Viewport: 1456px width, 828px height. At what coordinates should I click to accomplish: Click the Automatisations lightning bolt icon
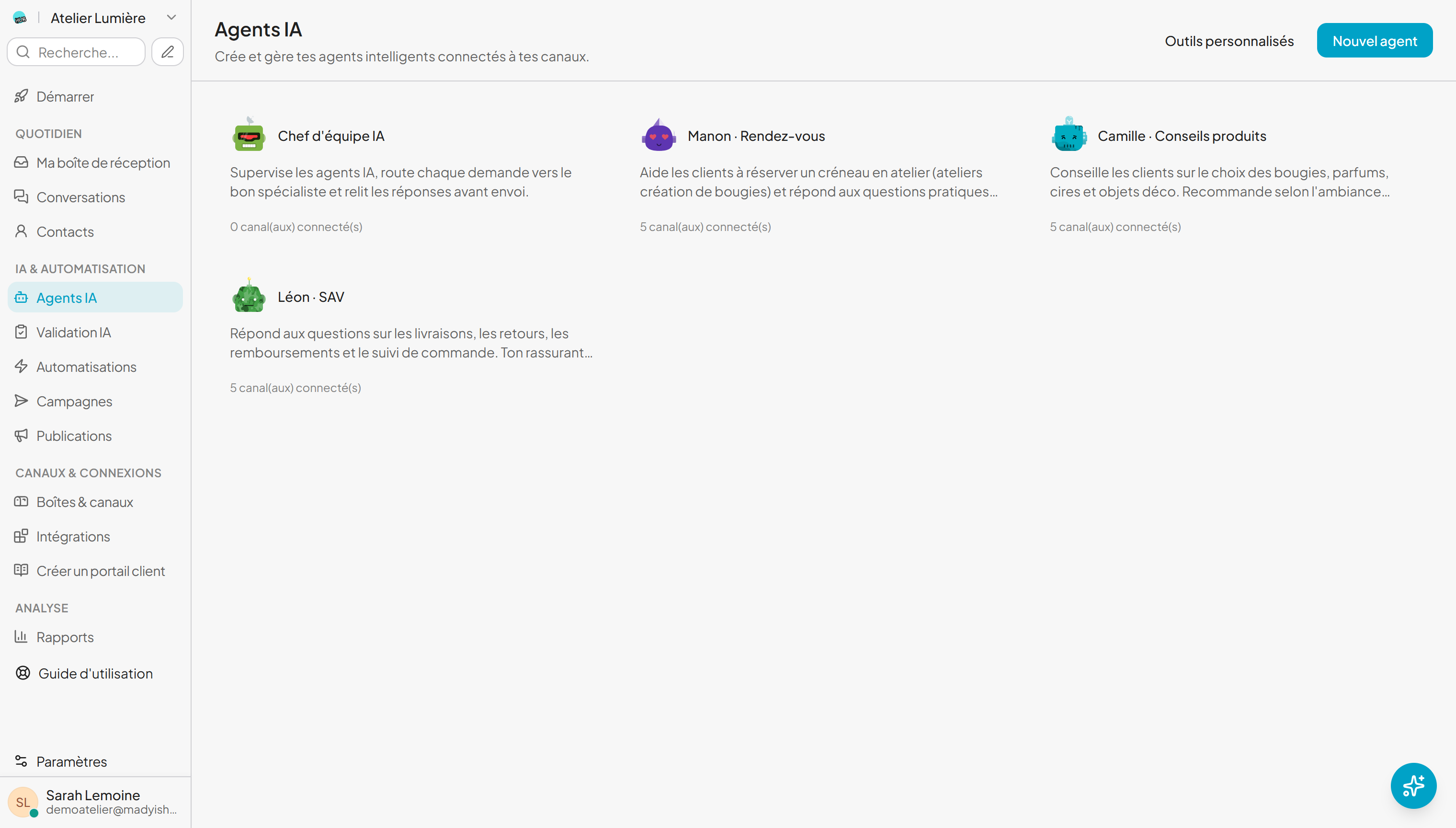click(22, 366)
